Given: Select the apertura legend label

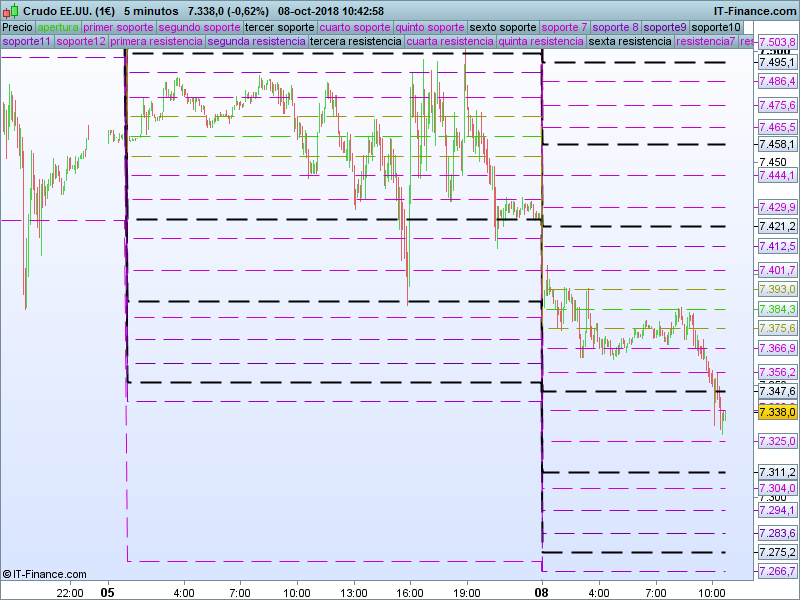Looking at the screenshot, I should (x=58, y=27).
